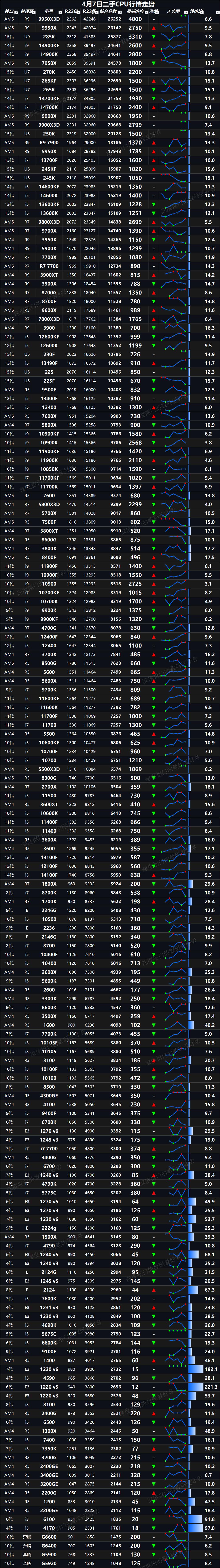Click the green down arrow for 285K

pyautogui.click(x=154, y=37)
